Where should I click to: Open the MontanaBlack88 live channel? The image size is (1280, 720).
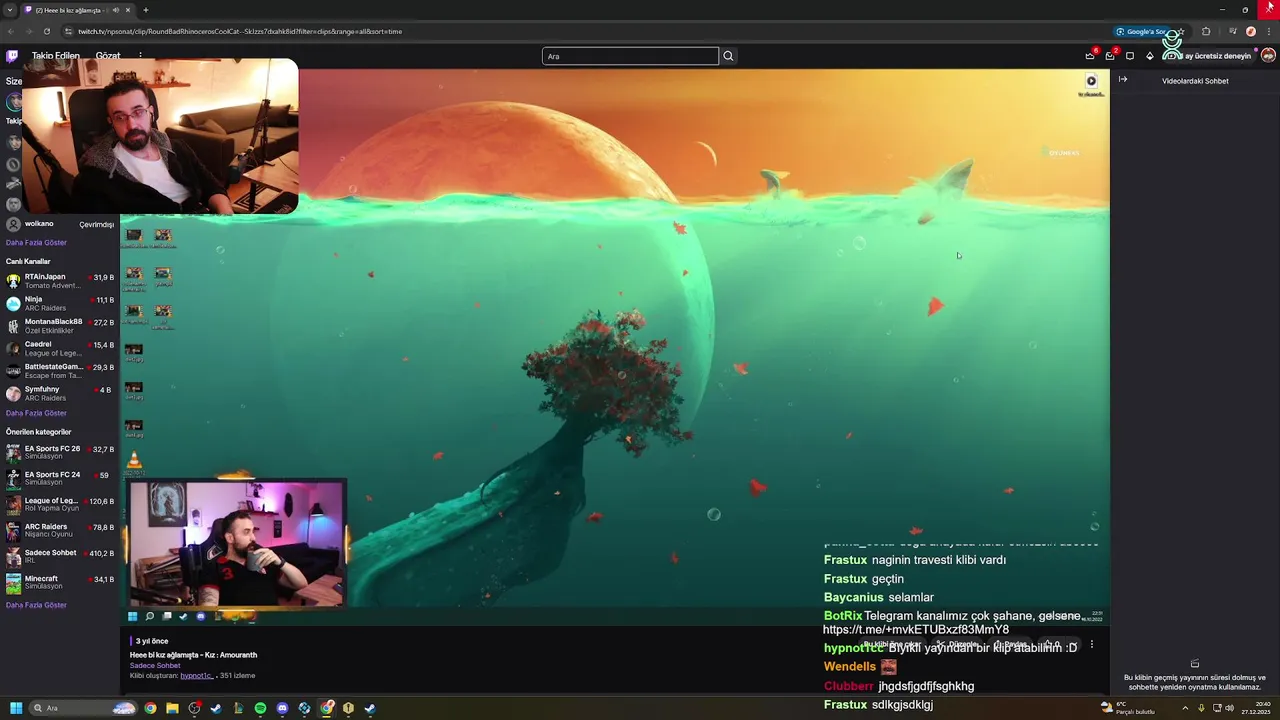(60, 326)
